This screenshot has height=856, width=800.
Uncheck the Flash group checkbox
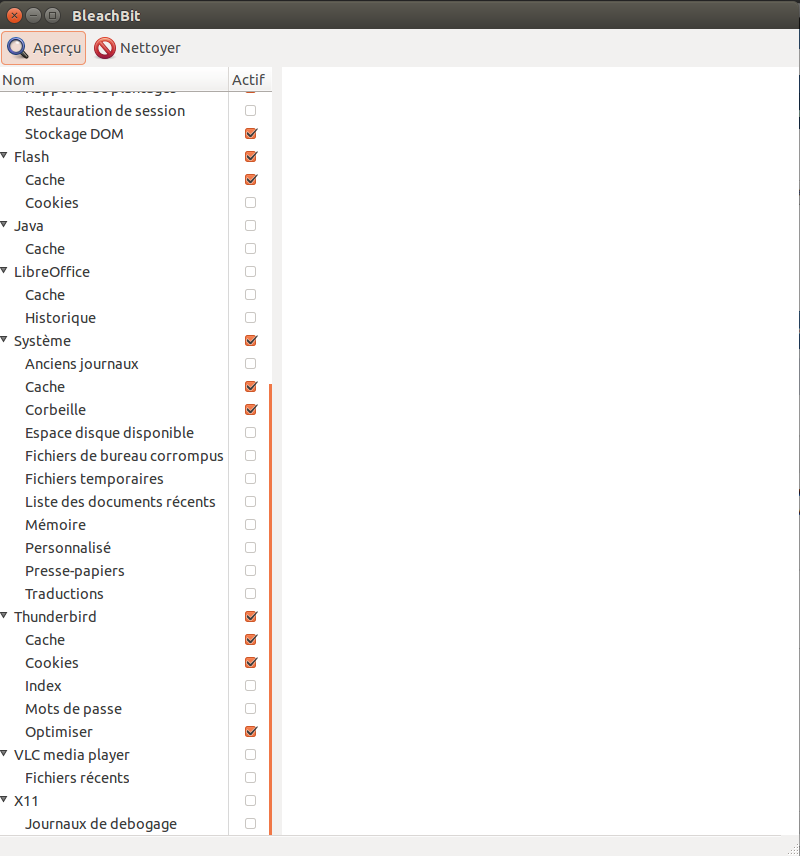click(x=251, y=157)
